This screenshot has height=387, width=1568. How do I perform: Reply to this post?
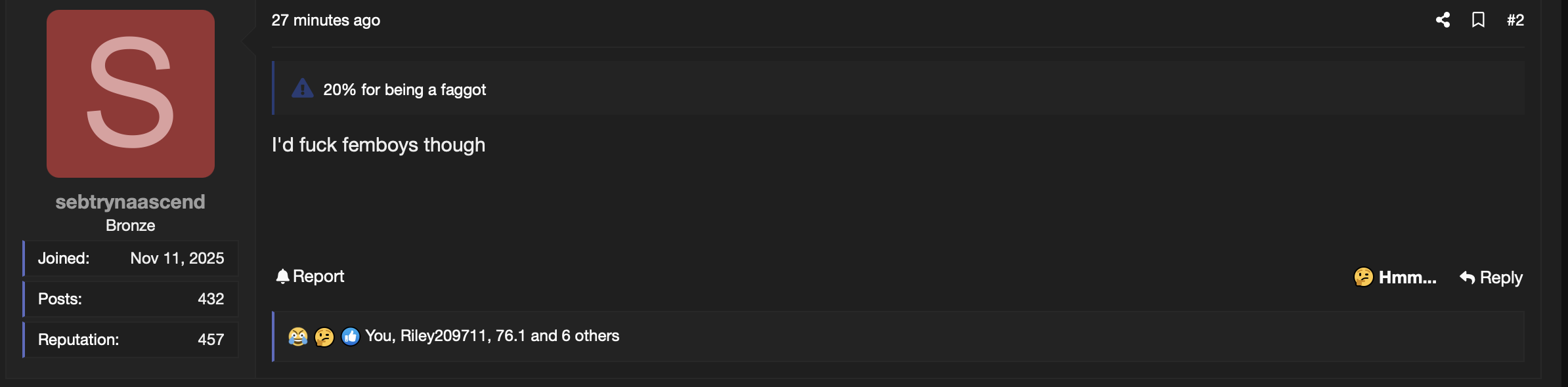[1491, 277]
